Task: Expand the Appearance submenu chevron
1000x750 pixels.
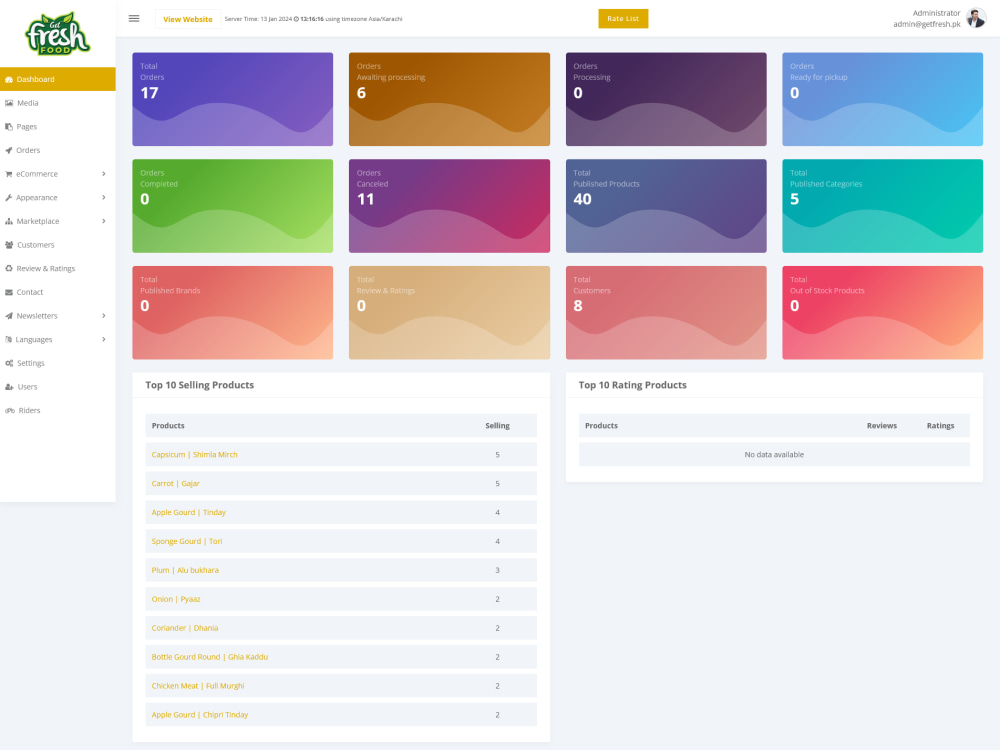Action: [x=103, y=198]
